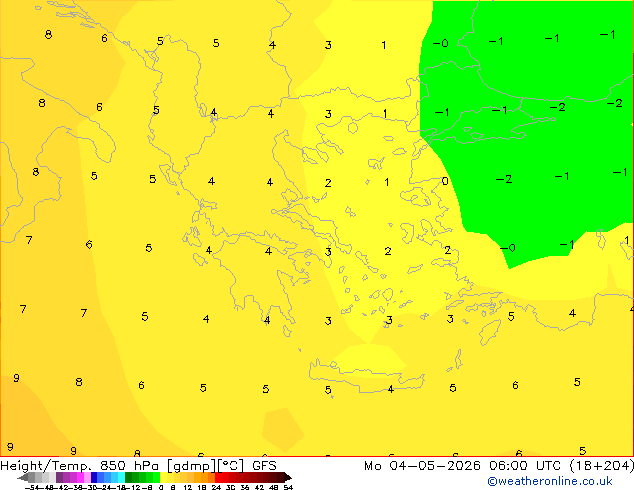Select the 06:00 UTC time label
This screenshot has height=490, width=634.
[525, 466]
